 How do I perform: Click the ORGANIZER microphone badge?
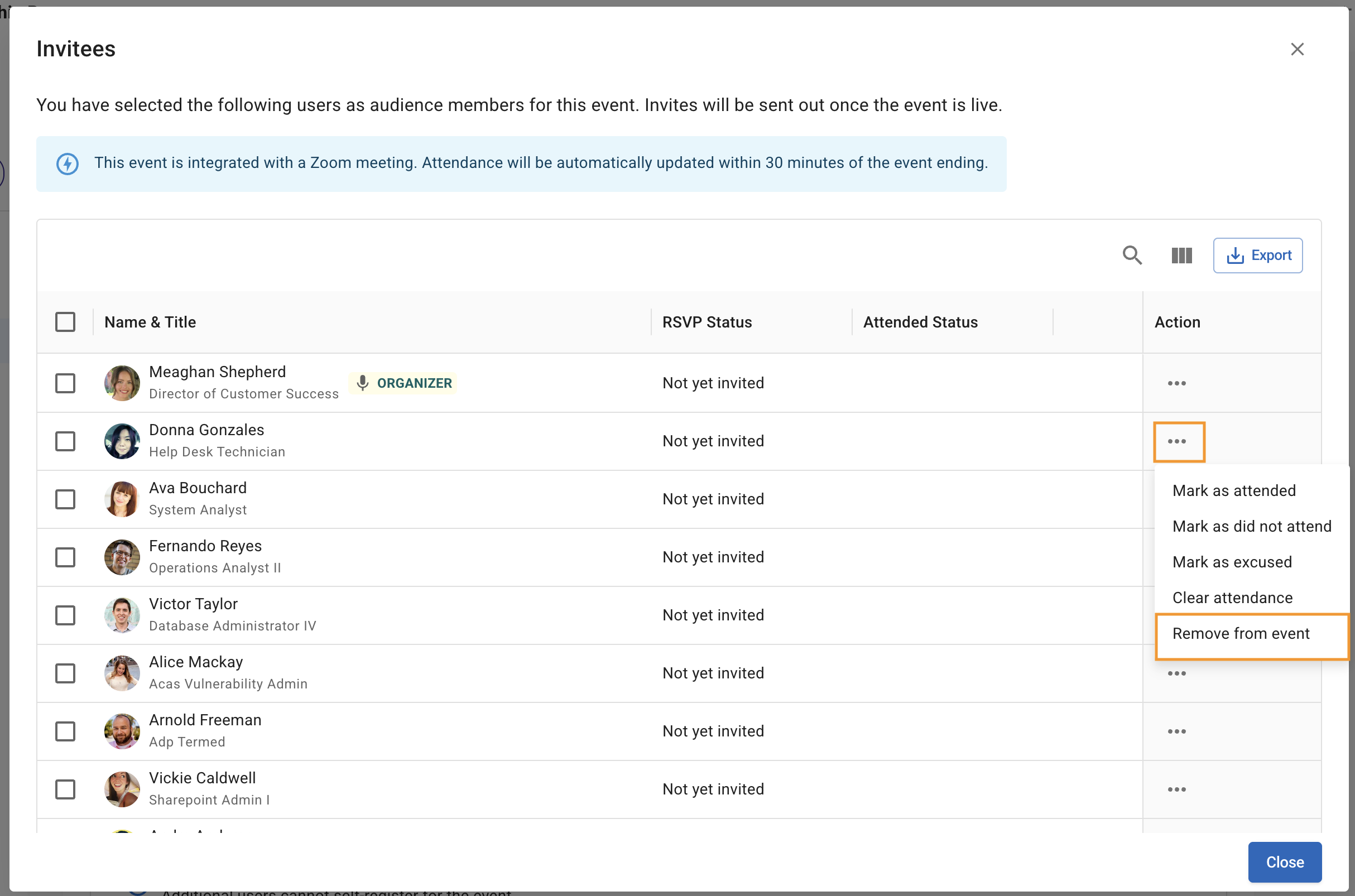[x=403, y=383]
